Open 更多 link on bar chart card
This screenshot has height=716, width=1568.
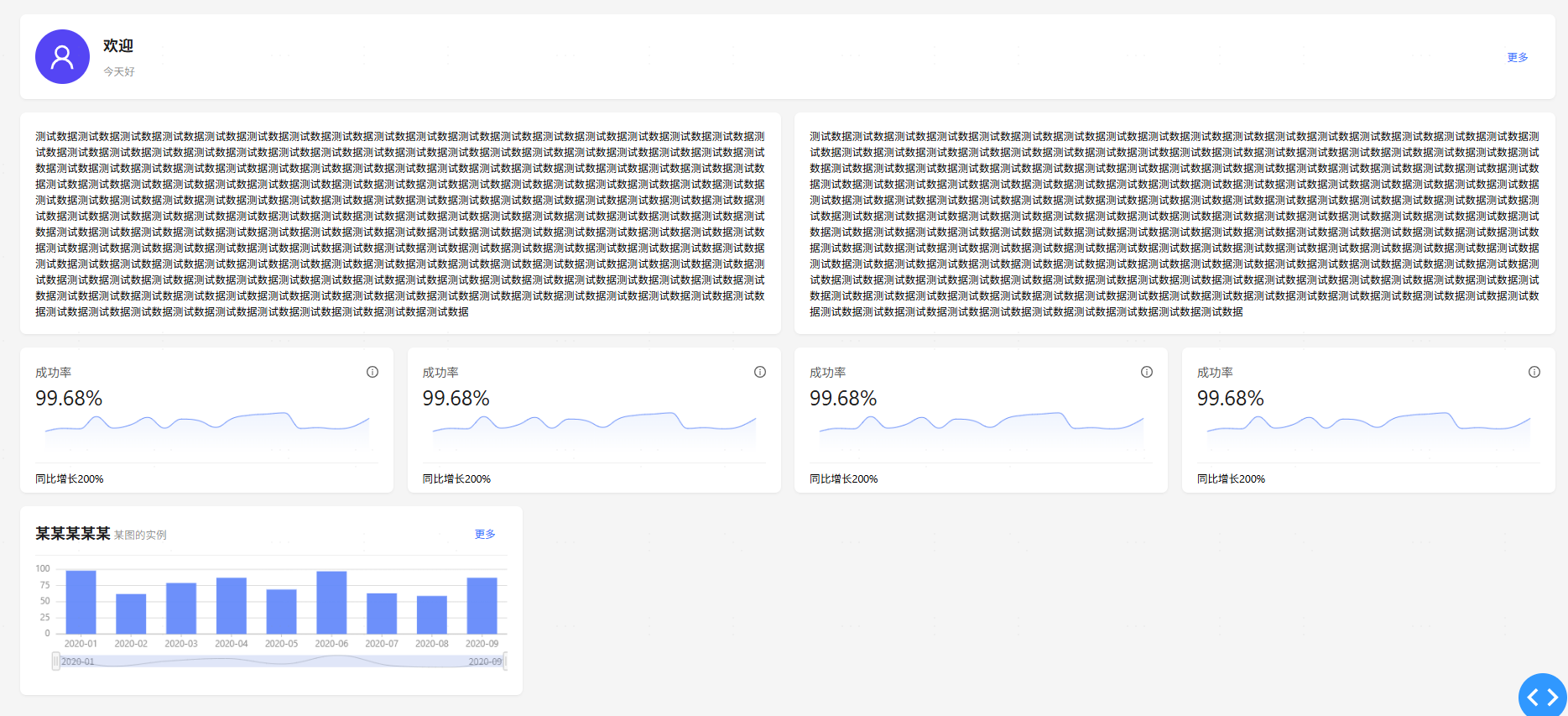(485, 534)
